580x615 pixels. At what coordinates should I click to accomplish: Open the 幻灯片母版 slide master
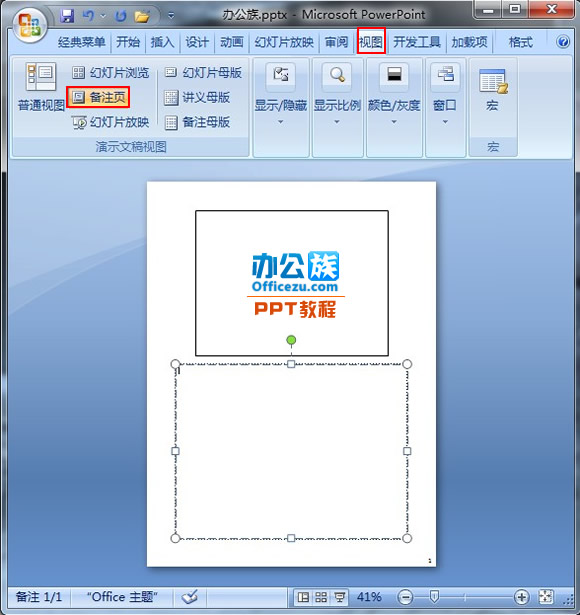click(x=203, y=73)
